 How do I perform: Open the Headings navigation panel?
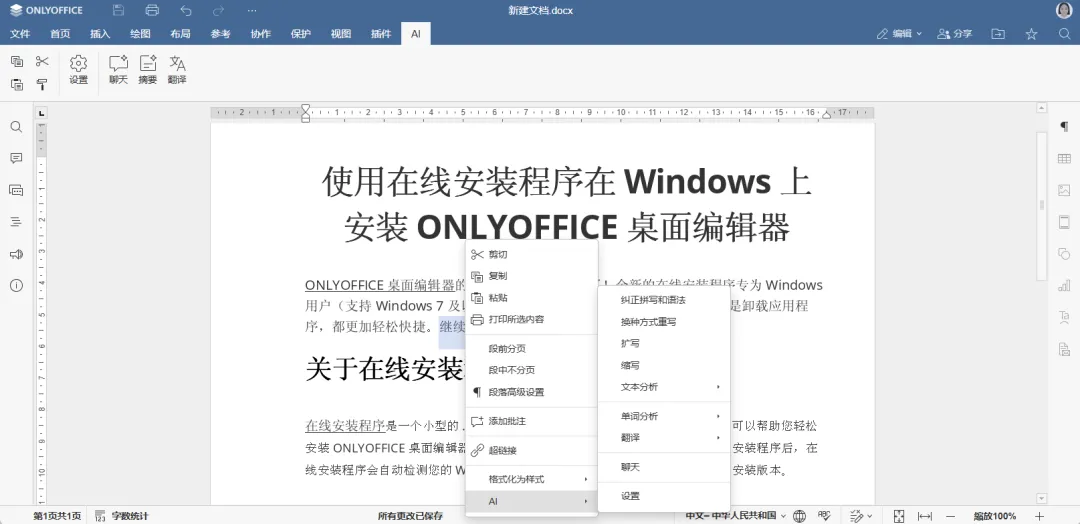[x=17, y=222]
